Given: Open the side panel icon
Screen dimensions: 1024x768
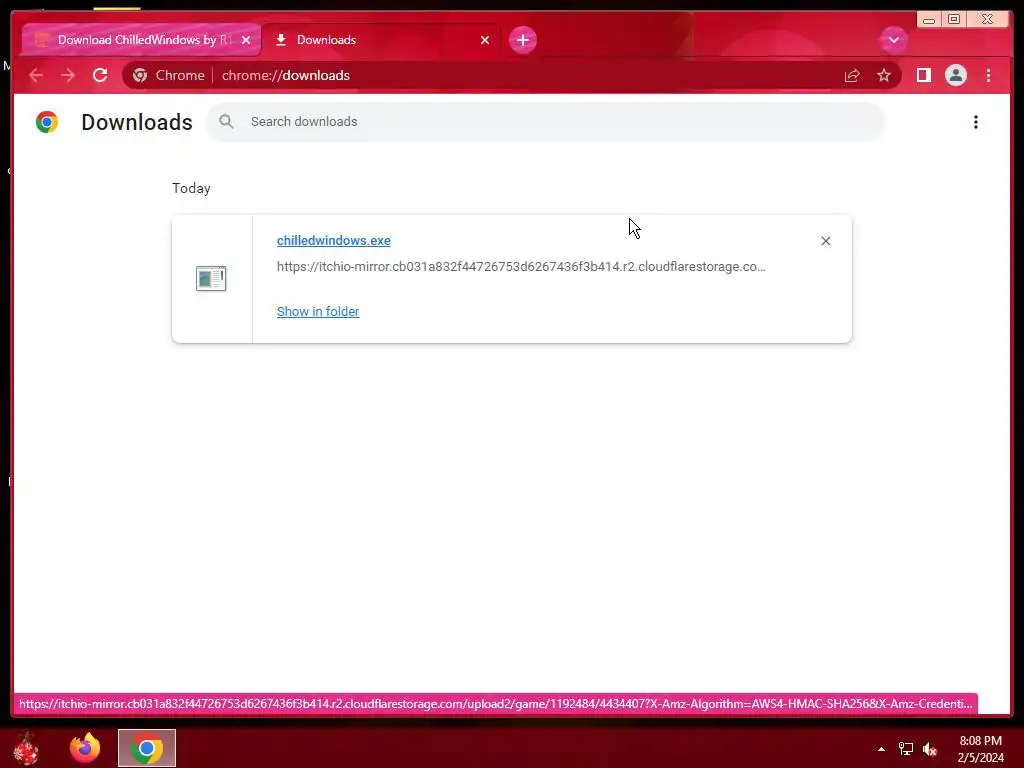Looking at the screenshot, I should pyautogui.click(x=923, y=76).
